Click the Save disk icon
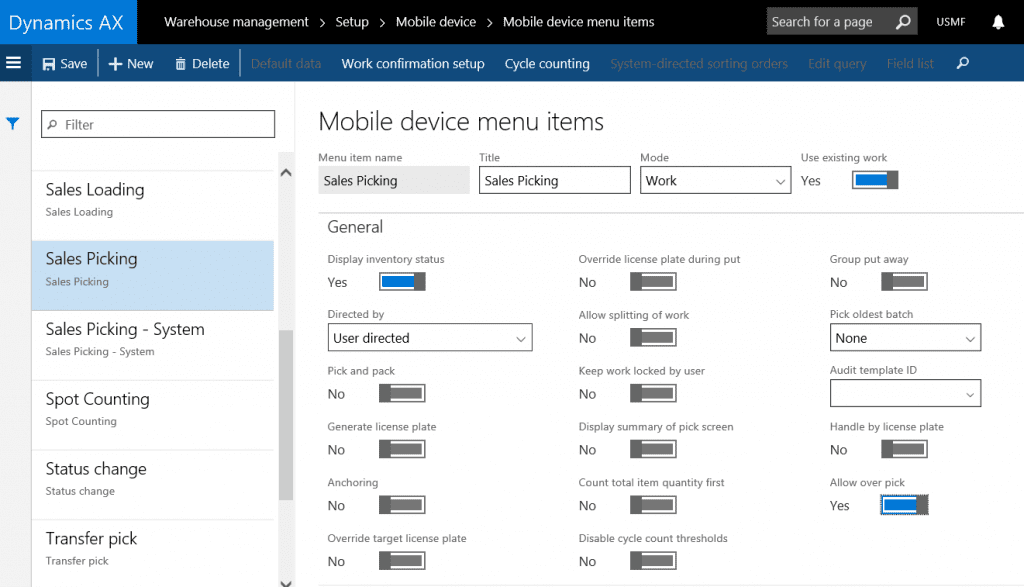The image size is (1024, 587). [x=49, y=64]
